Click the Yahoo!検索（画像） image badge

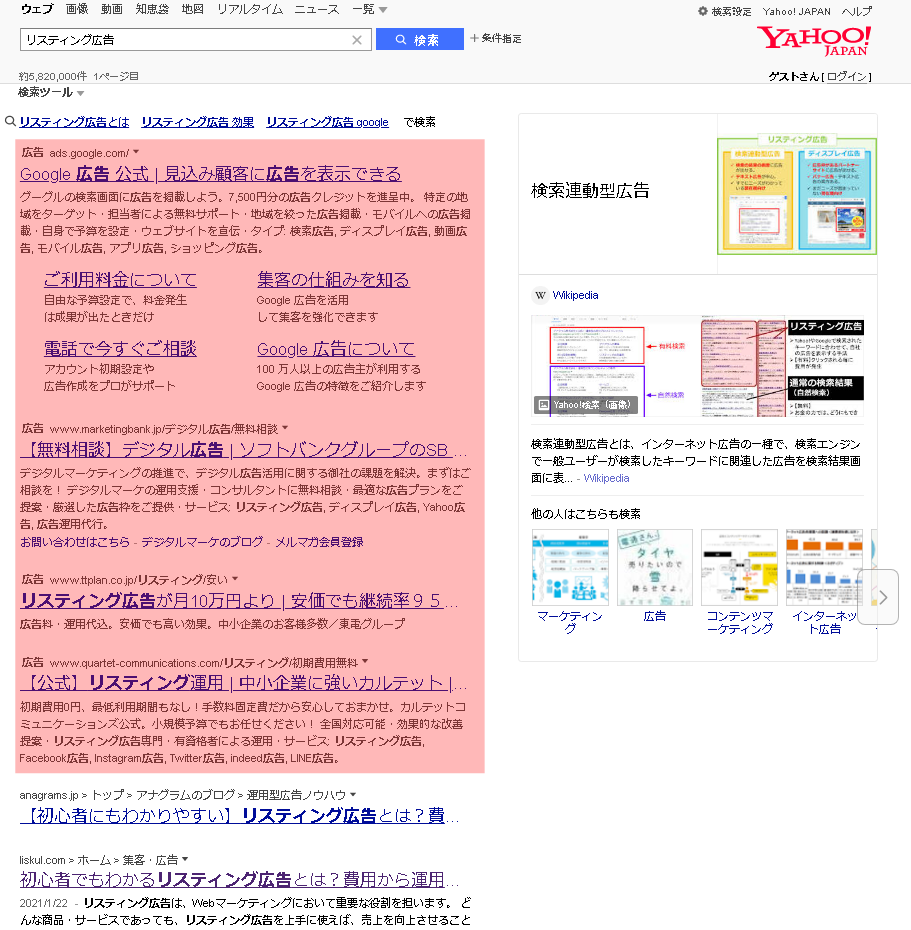[x=585, y=405]
